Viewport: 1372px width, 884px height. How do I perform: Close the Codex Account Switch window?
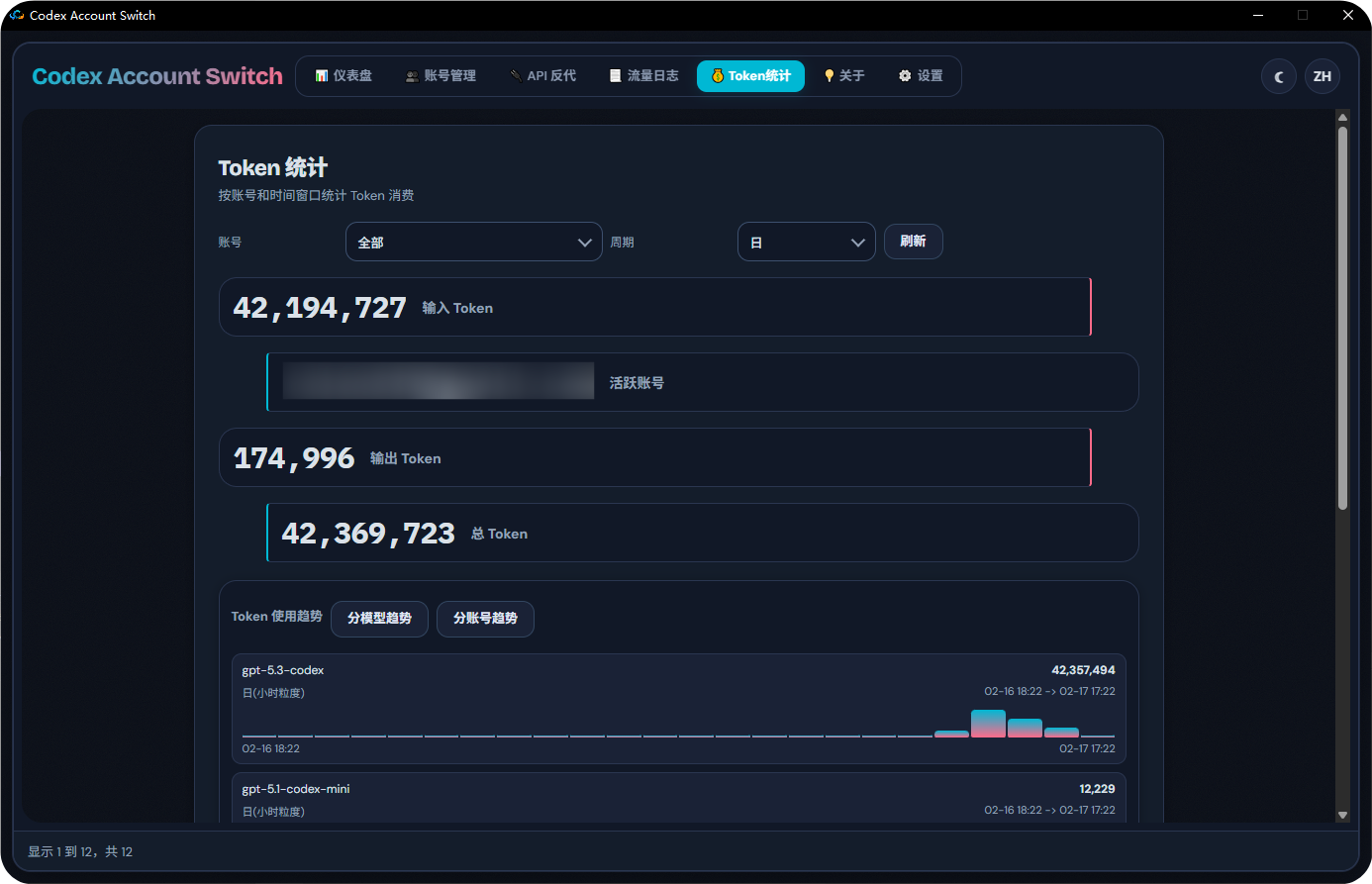pos(1347,15)
